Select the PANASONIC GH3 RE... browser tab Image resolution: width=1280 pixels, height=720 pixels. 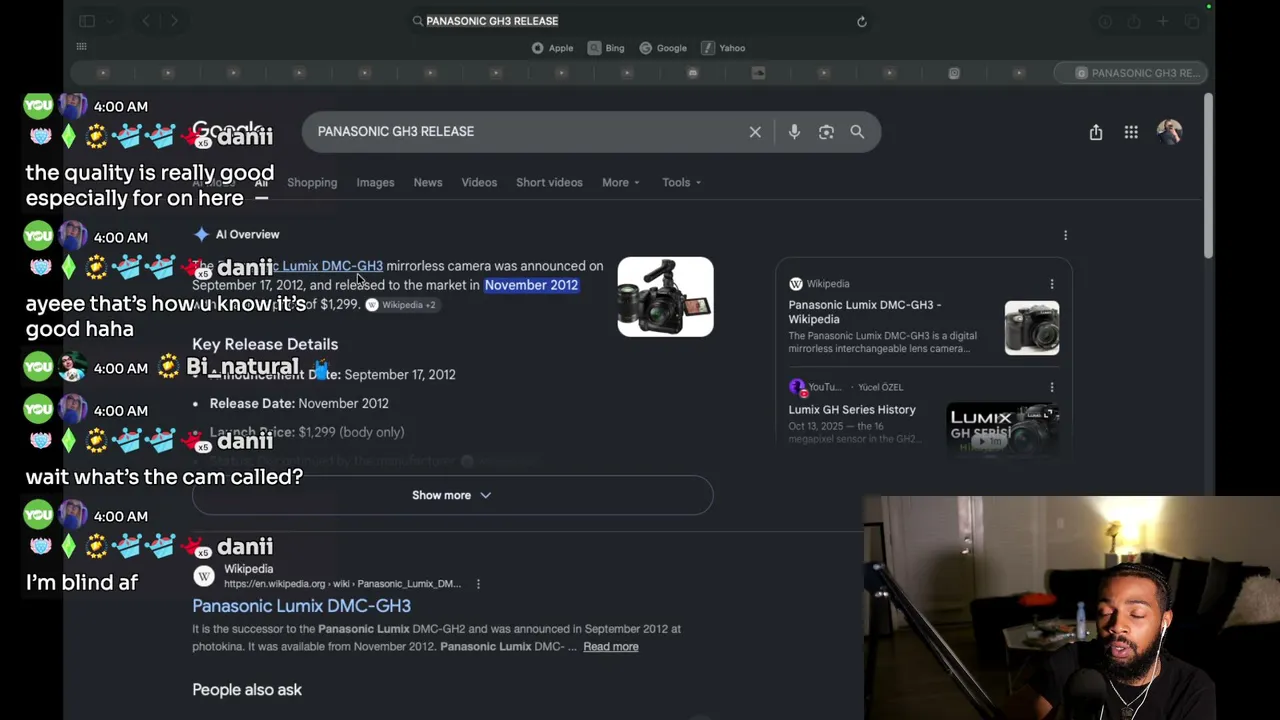pyautogui.click(x=1132, y=73)
